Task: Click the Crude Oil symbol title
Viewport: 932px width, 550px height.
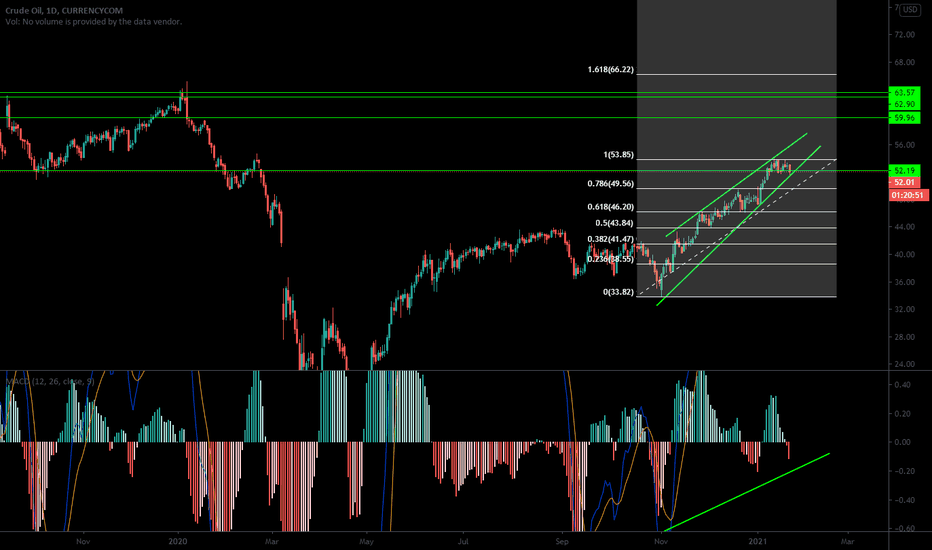Action: [64, 10]
